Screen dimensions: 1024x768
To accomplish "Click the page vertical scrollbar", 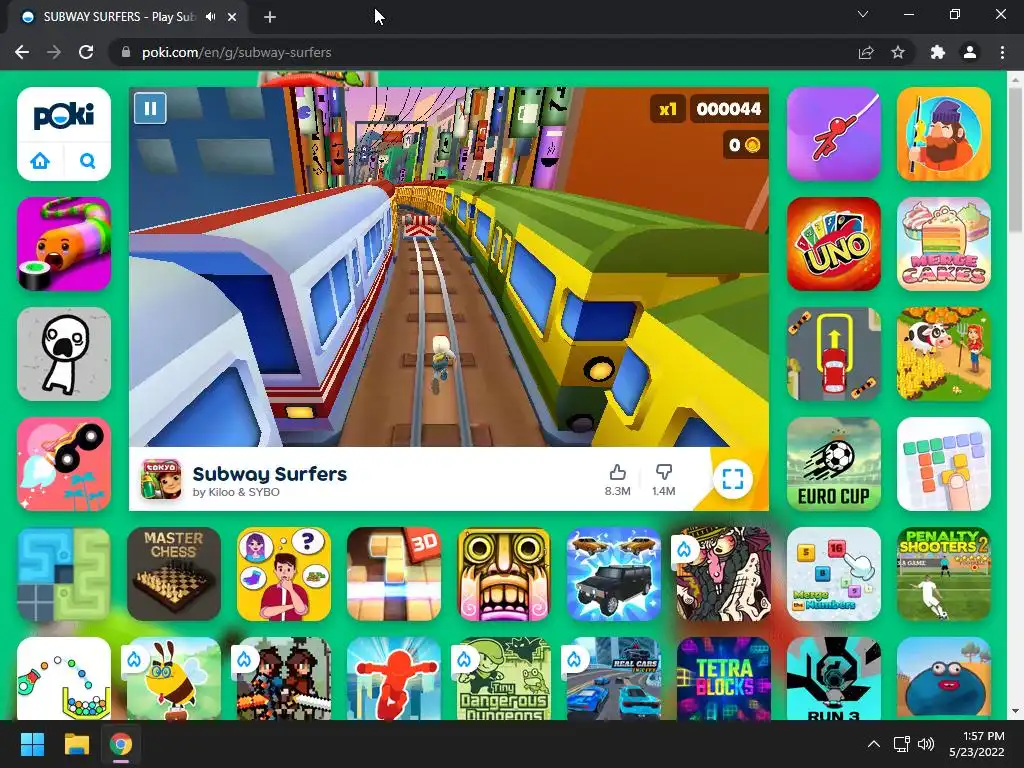I will [1016, 159].
